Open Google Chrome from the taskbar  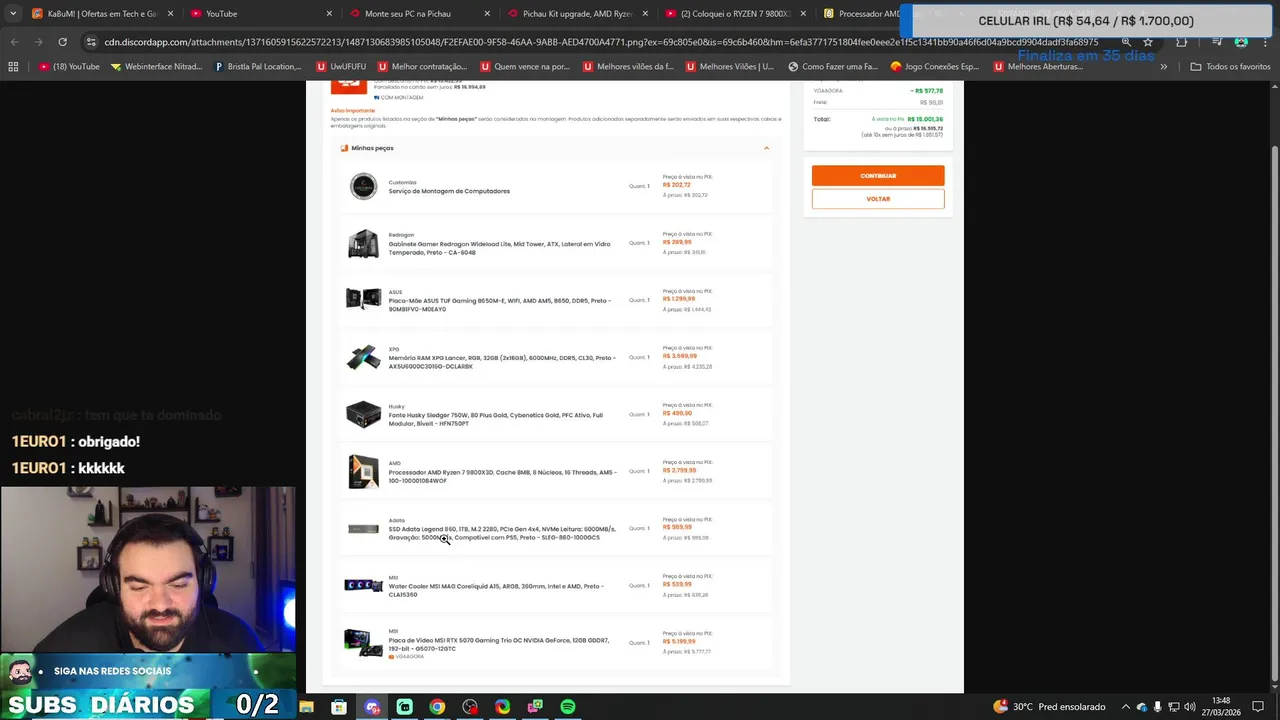point(437,707)
